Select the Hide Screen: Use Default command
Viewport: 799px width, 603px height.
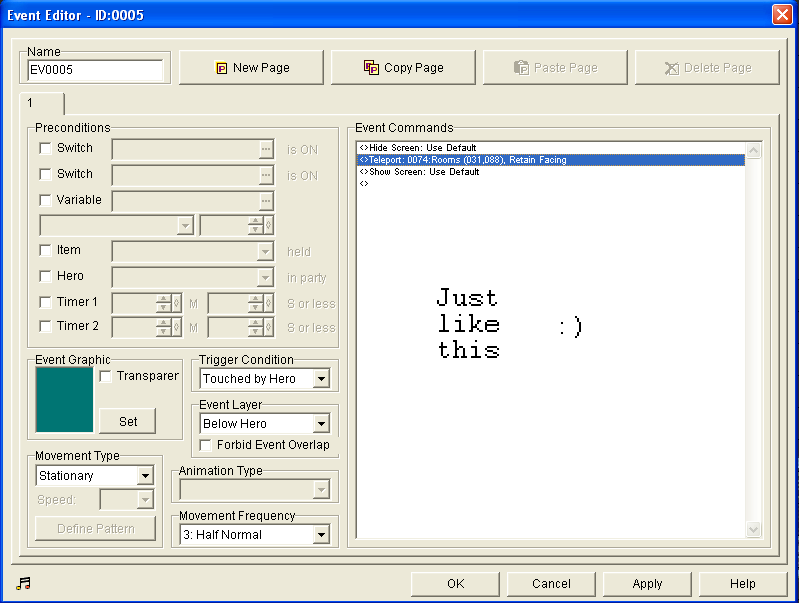click(x=551, y=148)
